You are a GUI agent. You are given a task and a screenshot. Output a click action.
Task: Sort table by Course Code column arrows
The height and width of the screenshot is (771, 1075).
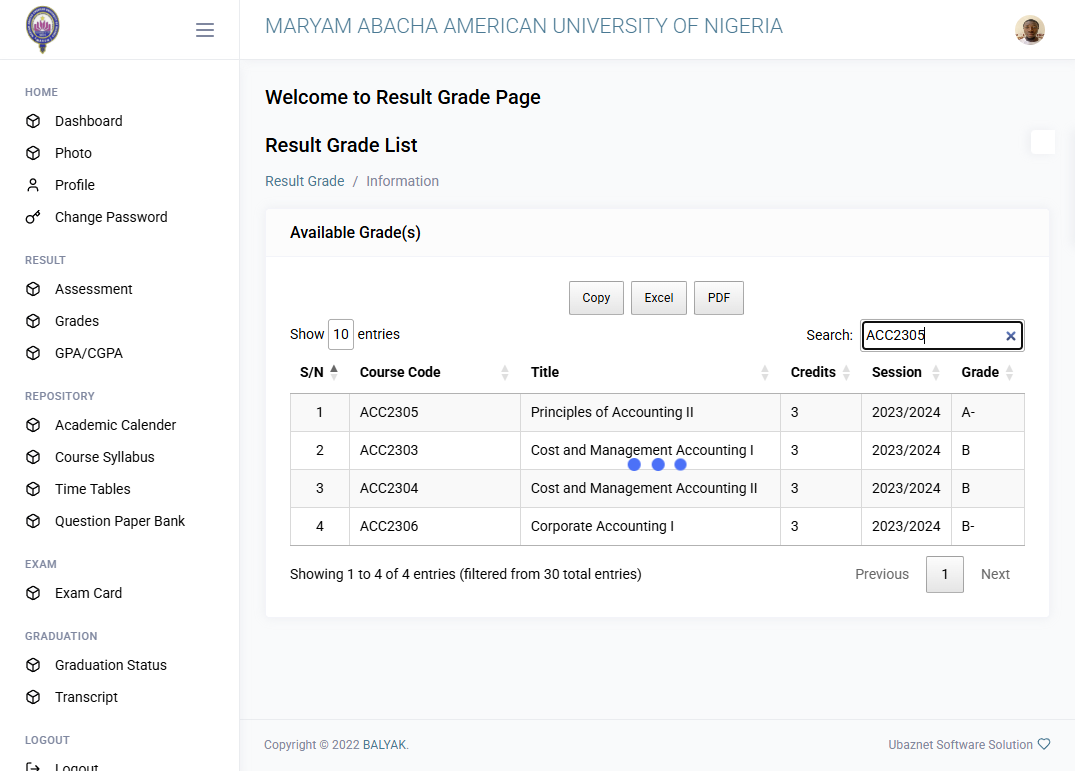[x=505, y=372]
